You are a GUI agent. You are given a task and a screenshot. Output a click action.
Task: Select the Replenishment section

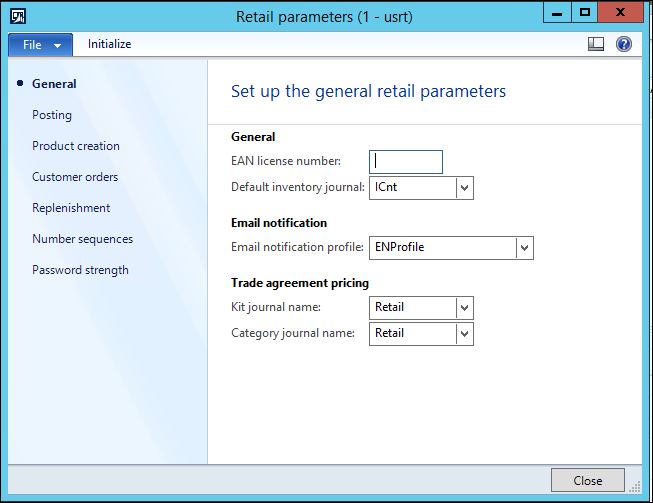pos(71,208)
